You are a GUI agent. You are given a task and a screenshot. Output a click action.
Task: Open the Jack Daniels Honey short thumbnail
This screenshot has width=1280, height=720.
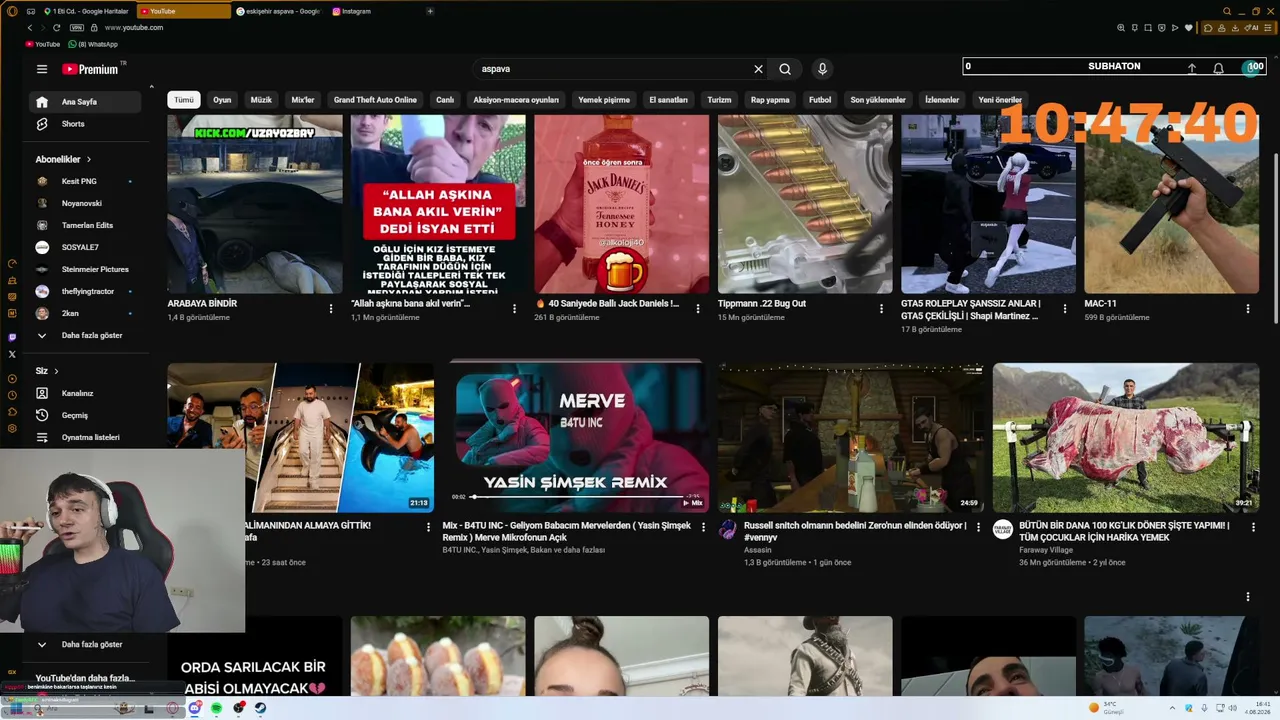click(x=621, y=204)
